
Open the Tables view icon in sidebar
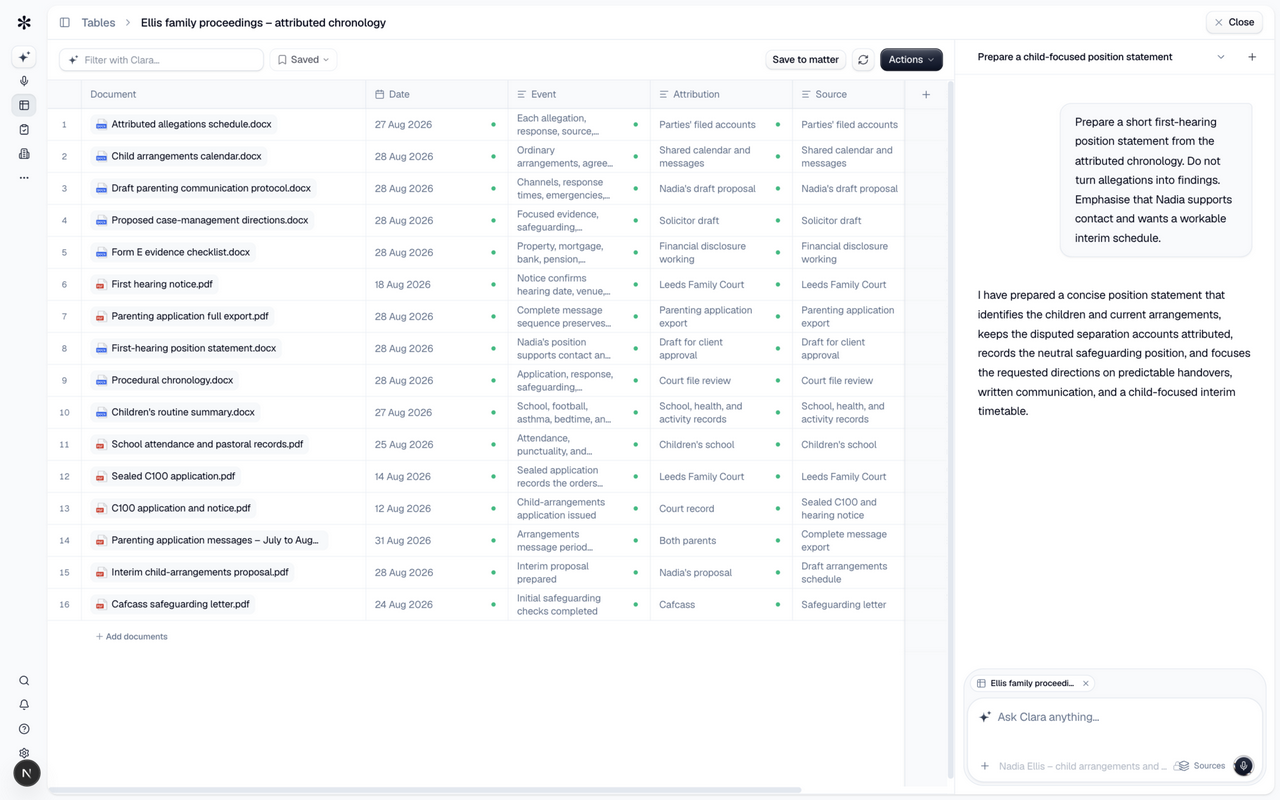(x=24, y=105)
